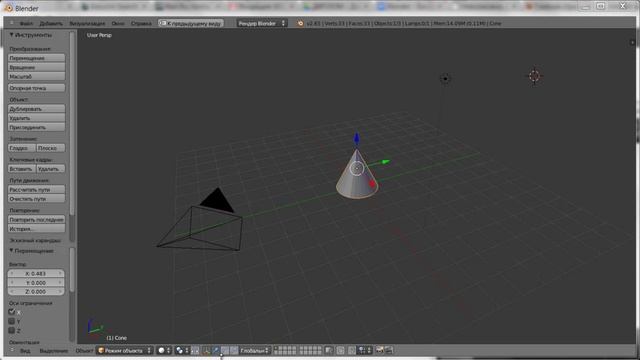This screenshot has width=640, height=360.
Task: Set shading to Плоско
Action: pos(51,148)
